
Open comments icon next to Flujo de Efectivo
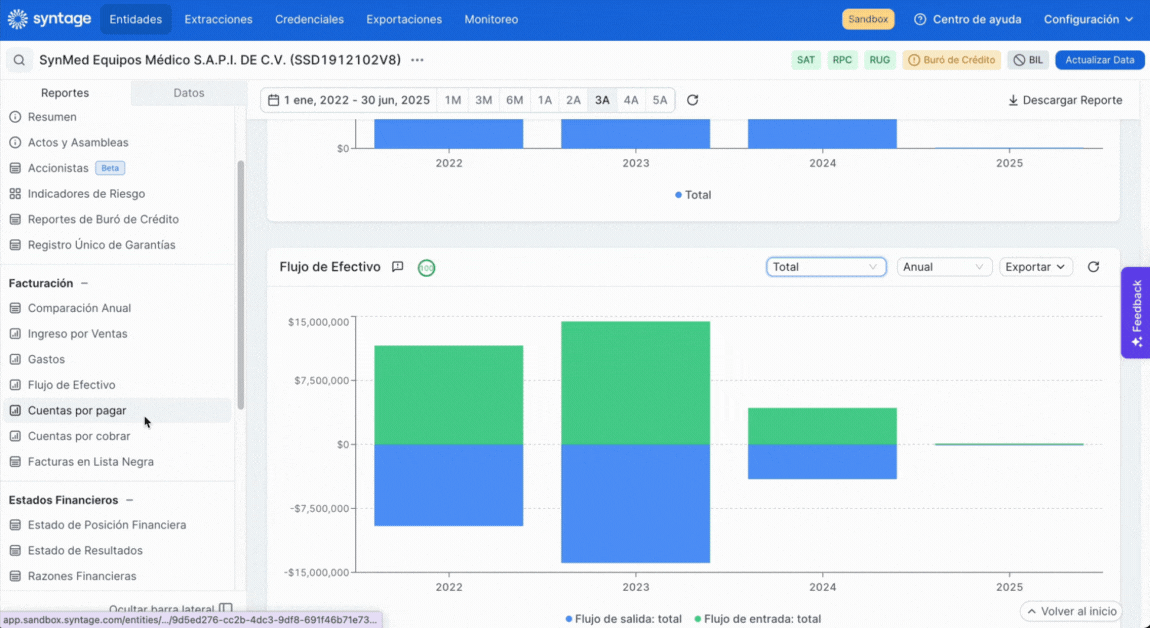tap(398, 267)
